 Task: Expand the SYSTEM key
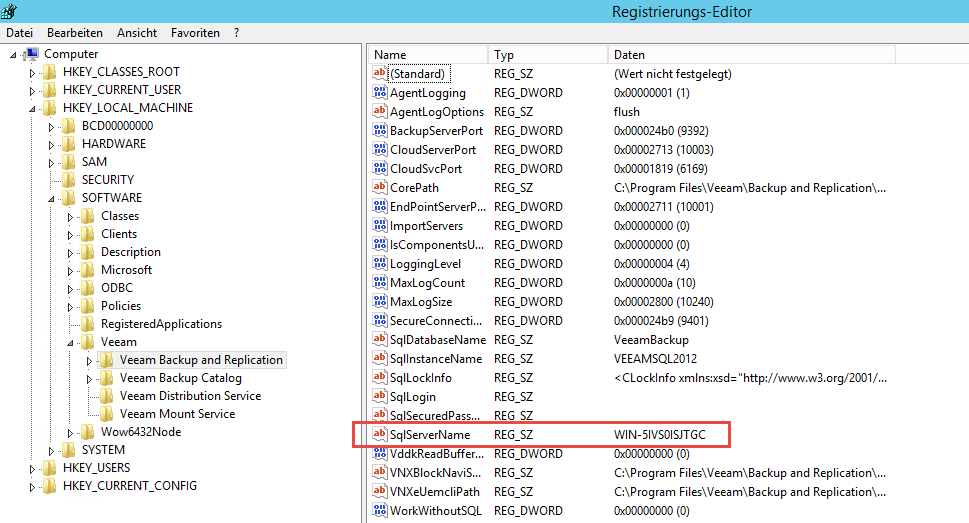coord(51,451)
